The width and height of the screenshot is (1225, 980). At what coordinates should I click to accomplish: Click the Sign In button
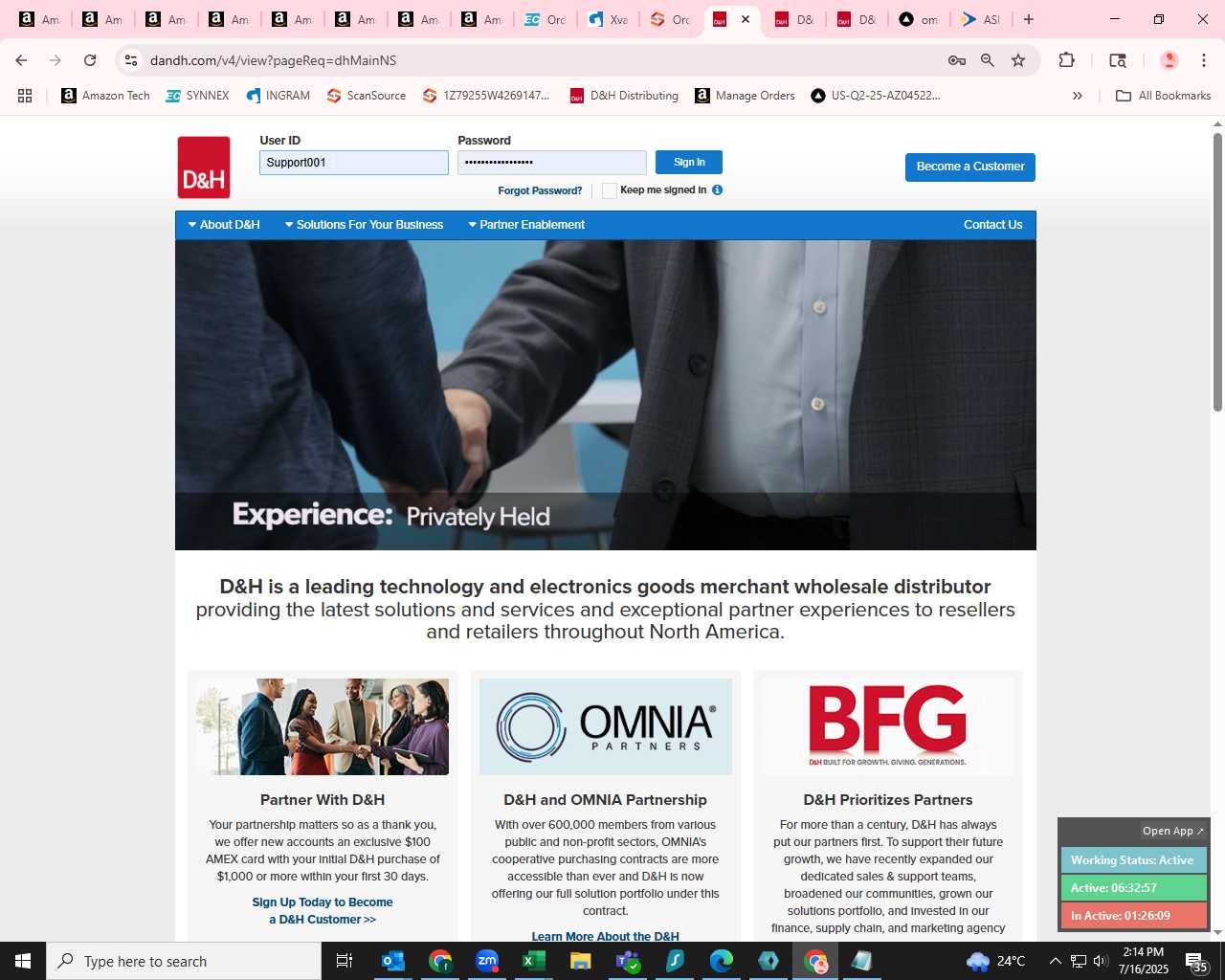click(x=689, y=162)
